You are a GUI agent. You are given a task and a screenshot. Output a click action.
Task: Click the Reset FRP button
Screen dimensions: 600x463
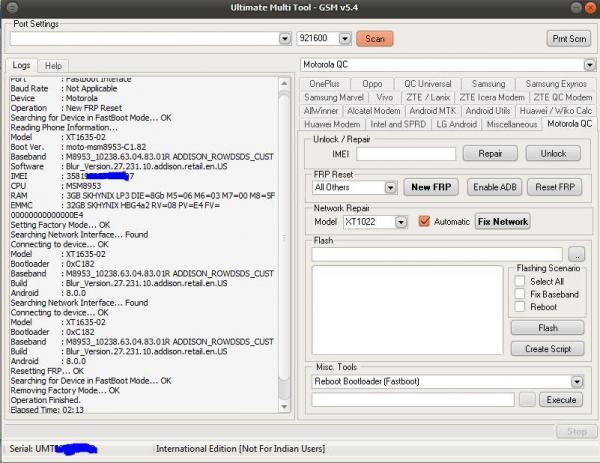555,187
